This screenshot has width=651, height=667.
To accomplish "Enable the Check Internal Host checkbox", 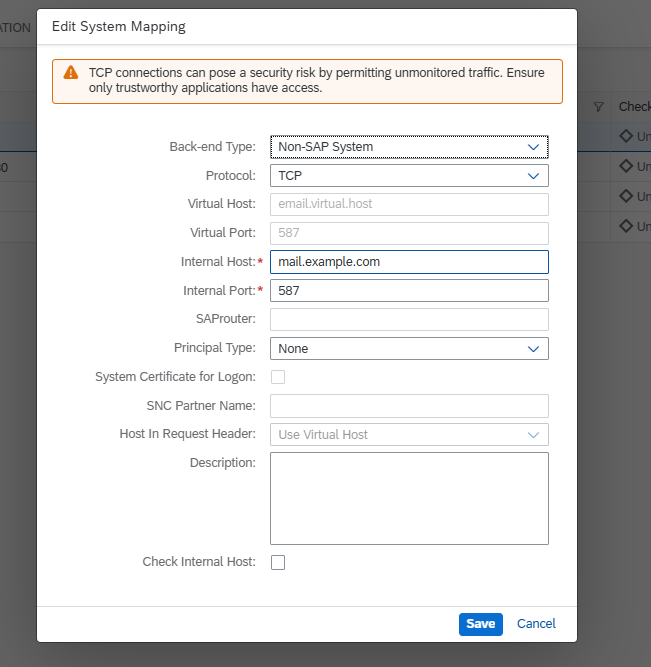I will click(x=278, y=562).
